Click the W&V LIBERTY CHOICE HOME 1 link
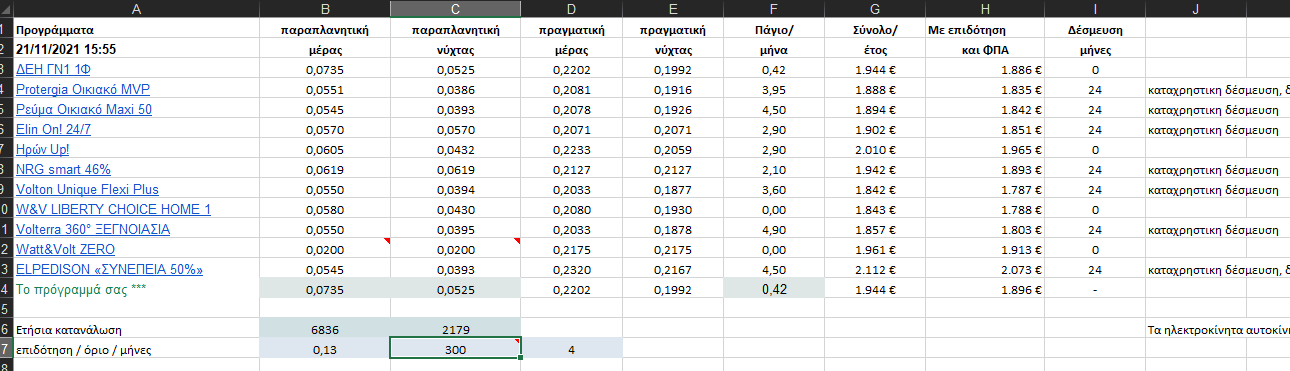 [x=114, y=210]
